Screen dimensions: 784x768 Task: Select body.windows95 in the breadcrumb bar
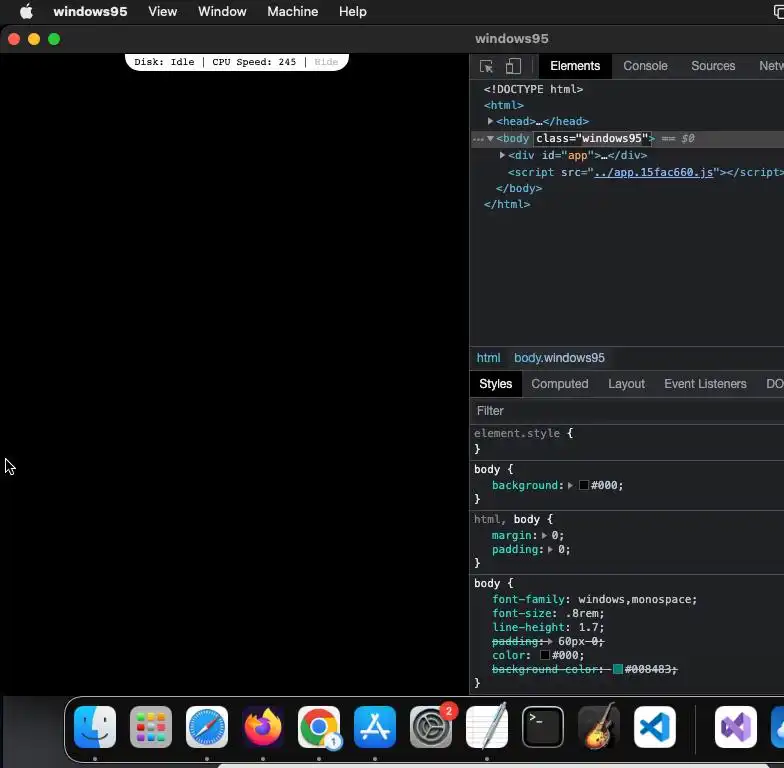coord(559,358)
